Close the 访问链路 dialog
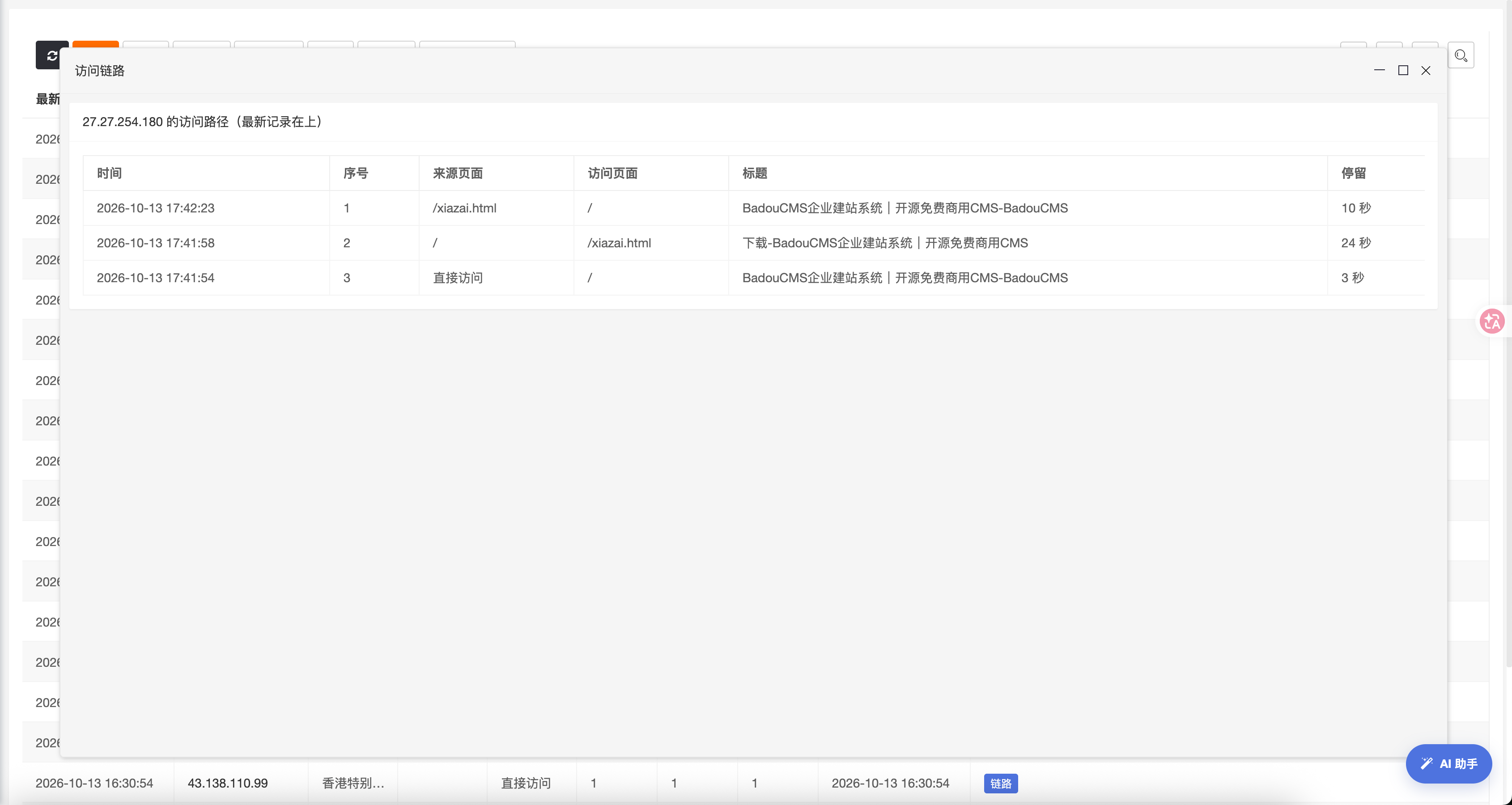Screen dimensions: 1512x805 tap(1426, 70)
